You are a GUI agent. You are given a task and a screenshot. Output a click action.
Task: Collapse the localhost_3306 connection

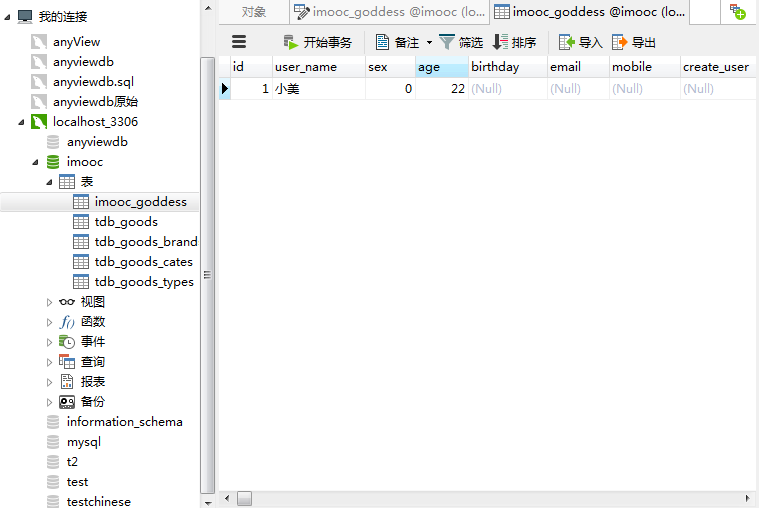[21, 122]
